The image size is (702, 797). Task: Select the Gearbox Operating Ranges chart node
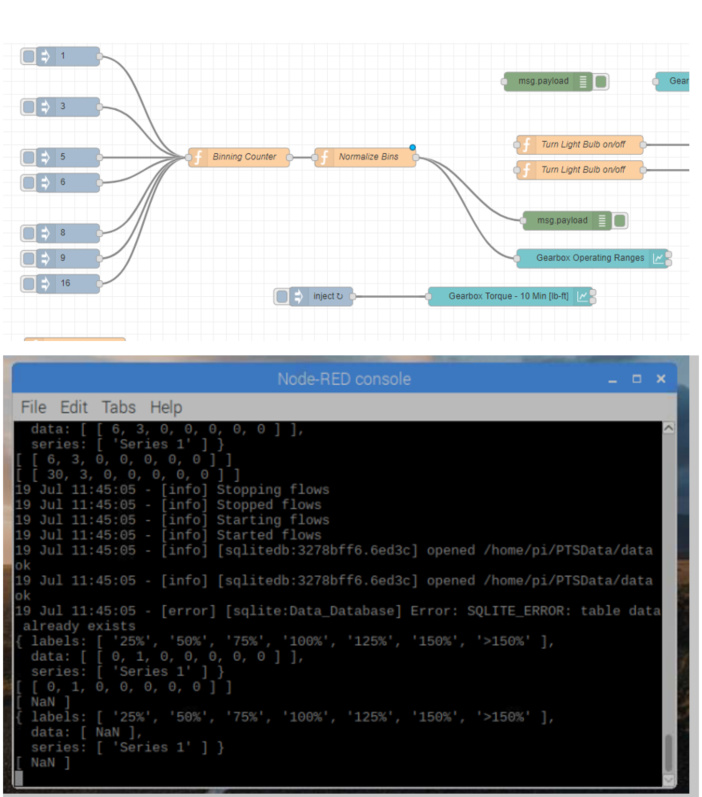[592, 258]
